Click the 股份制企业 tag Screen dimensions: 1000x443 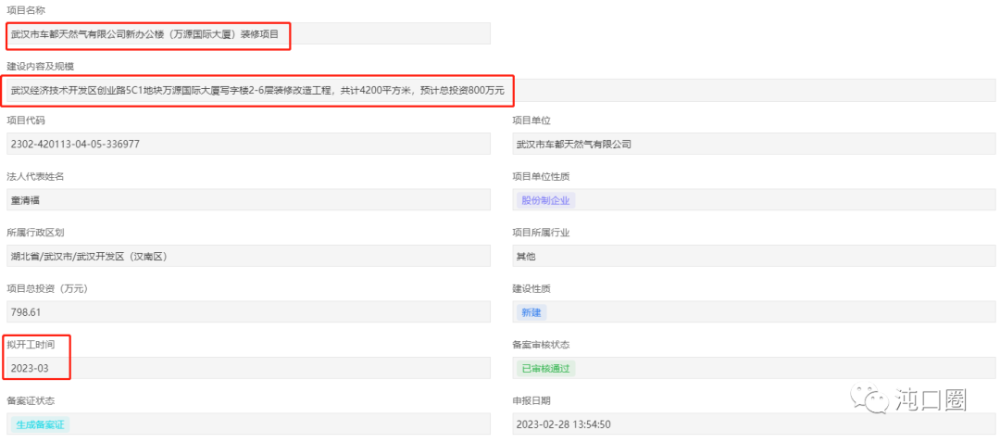pos(546,200)
